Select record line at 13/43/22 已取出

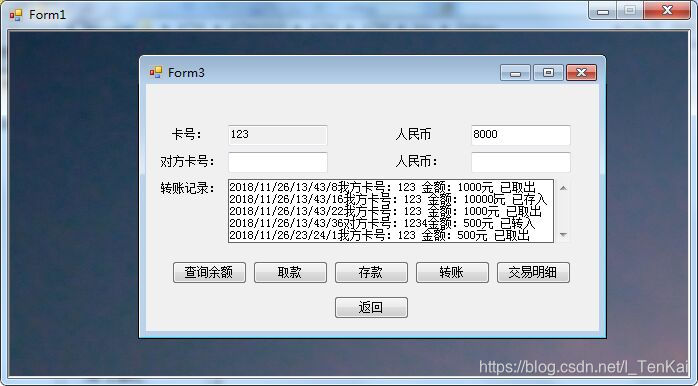coord(386,211)
